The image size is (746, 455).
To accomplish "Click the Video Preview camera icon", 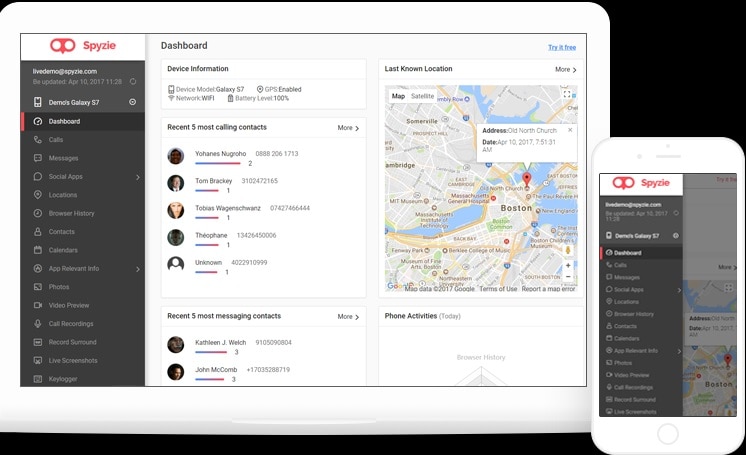I will click(x=38, y=305).
